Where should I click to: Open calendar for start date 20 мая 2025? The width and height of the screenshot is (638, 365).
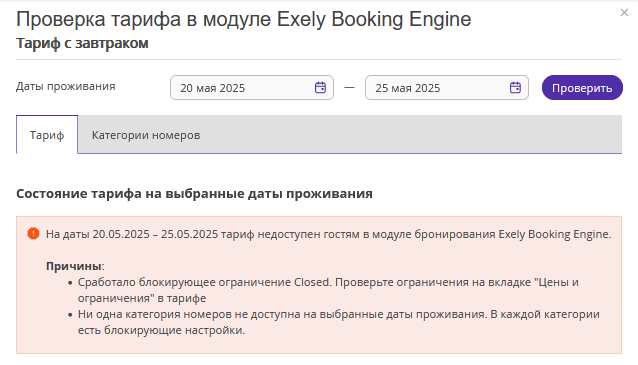click(x=320, y=87)
